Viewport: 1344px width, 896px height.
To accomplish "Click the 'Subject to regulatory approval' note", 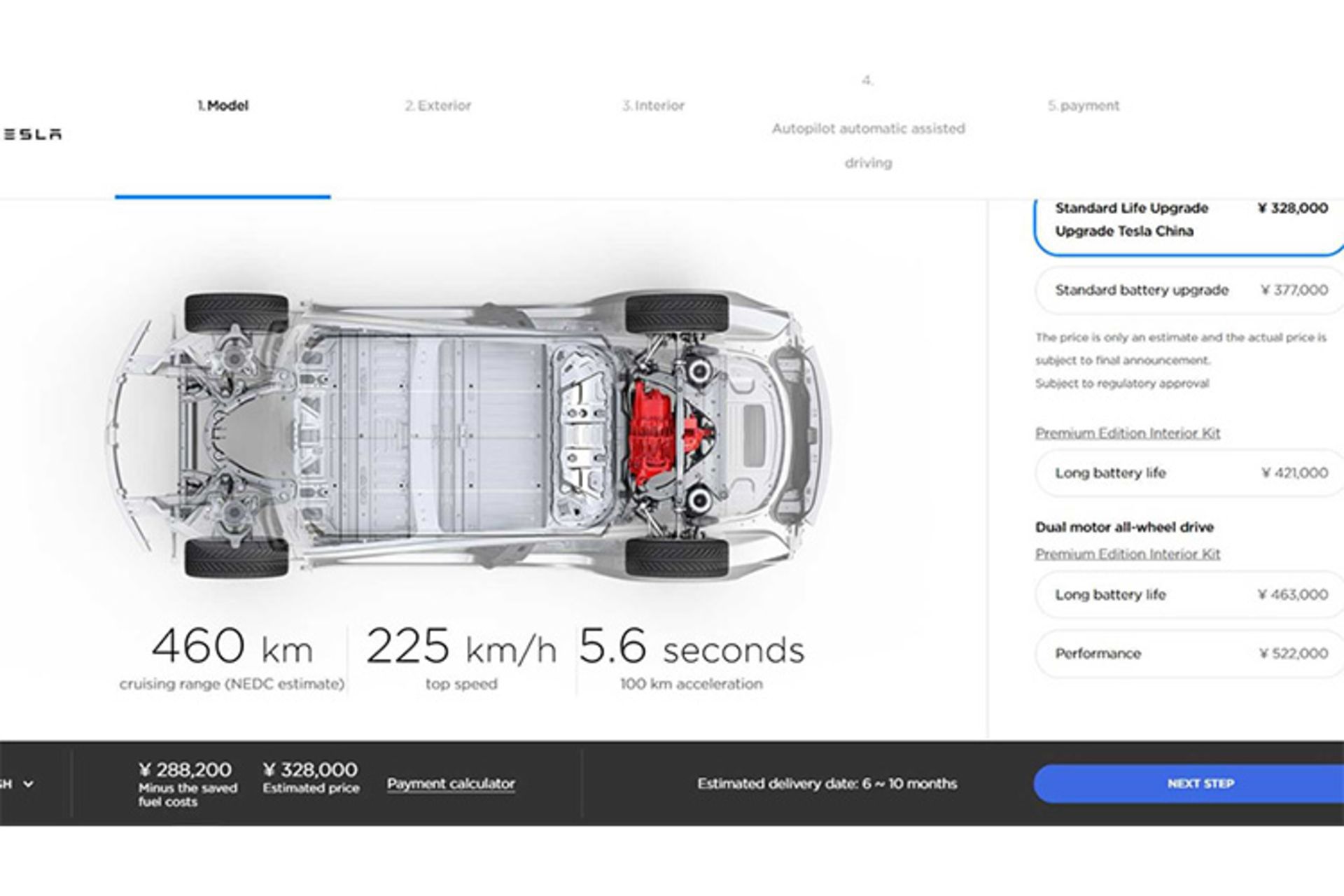I will click(x=1122, y=384).
